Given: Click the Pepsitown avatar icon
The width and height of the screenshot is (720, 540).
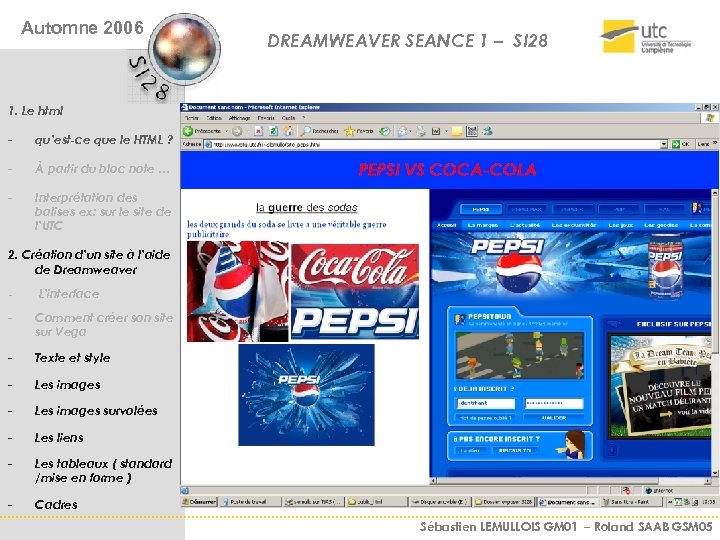Looking at the screenshot, I should (459, 318).
